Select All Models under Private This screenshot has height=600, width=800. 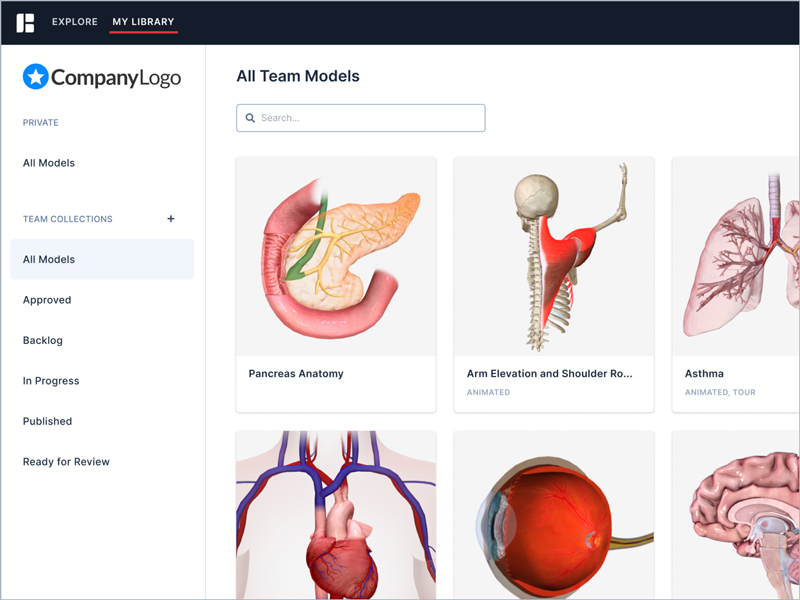[x=49, y=163]
